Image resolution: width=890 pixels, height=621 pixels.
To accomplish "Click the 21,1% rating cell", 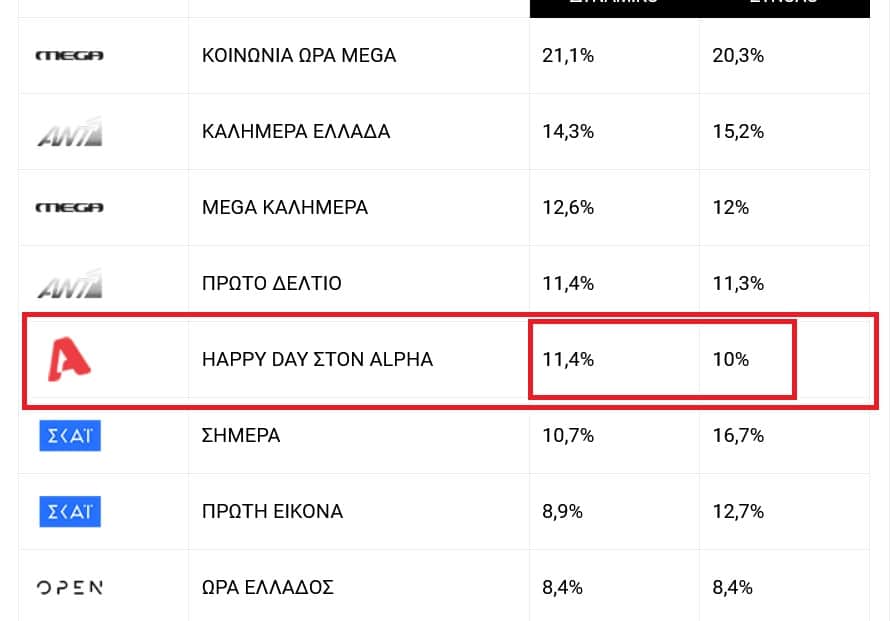I will pyautogui.click(x=568, y=56).
